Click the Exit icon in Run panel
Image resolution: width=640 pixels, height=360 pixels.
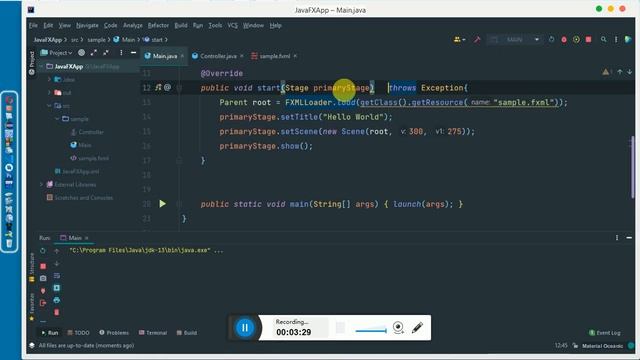pos(43,303)
